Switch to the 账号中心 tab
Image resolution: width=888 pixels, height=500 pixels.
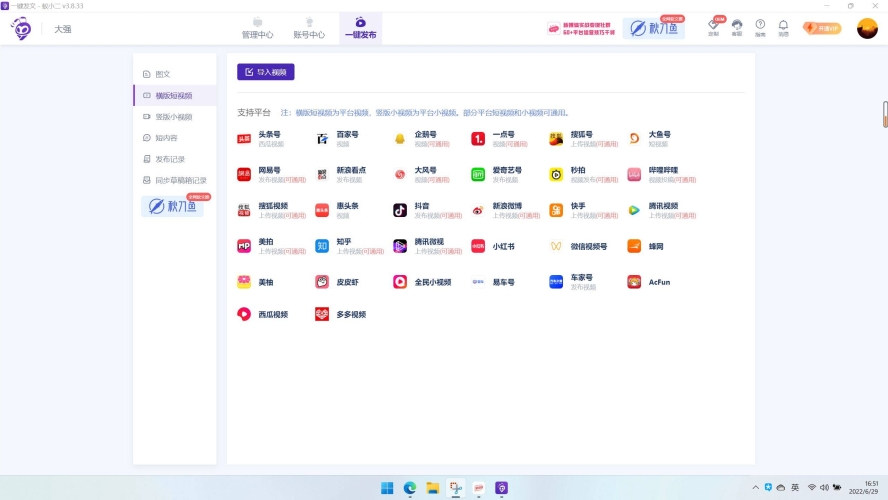tap(309, 28)
